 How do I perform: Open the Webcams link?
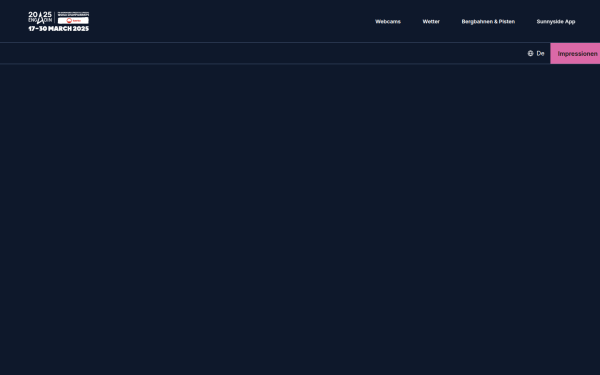click(x=388, y=21)
